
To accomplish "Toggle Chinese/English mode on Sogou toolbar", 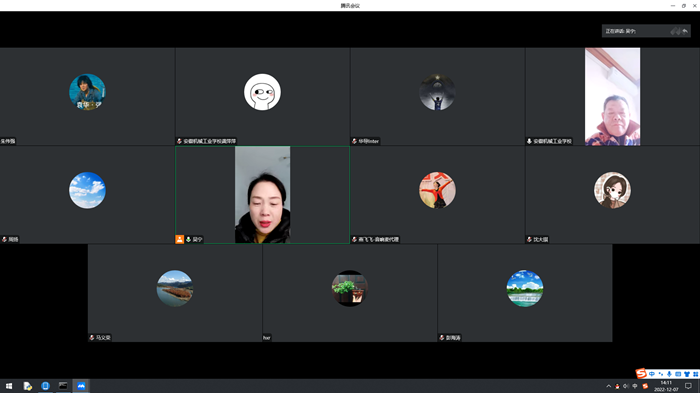I will (x=652, y=374).
